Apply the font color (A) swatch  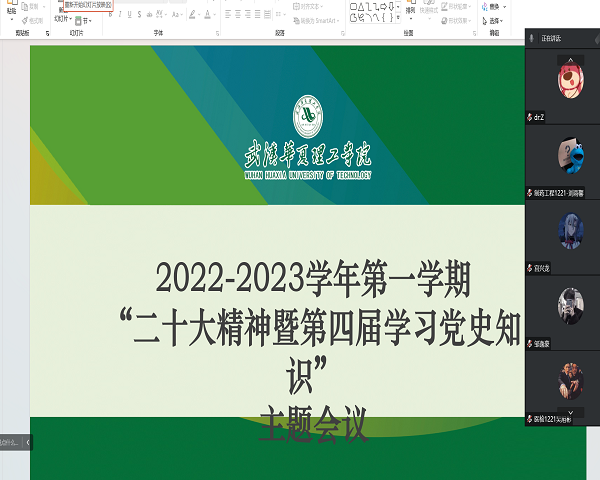click(x=207, y=15)
